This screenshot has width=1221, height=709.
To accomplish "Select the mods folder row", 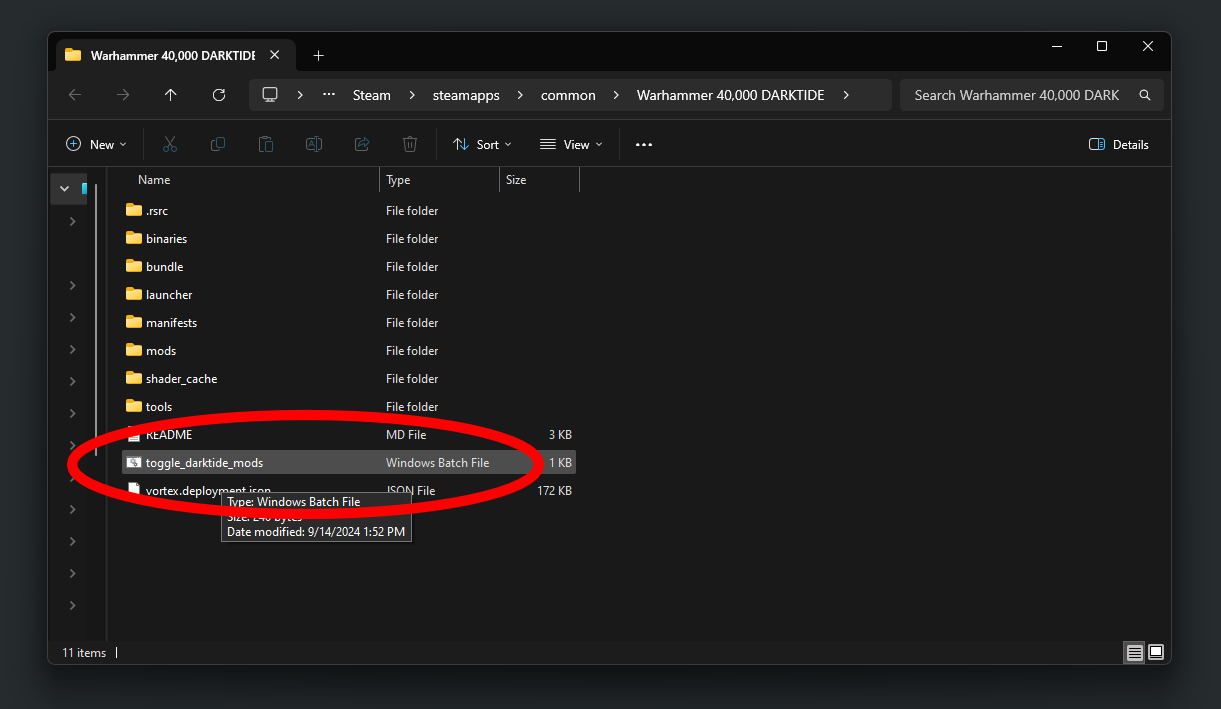I will (x=349, y=350).
